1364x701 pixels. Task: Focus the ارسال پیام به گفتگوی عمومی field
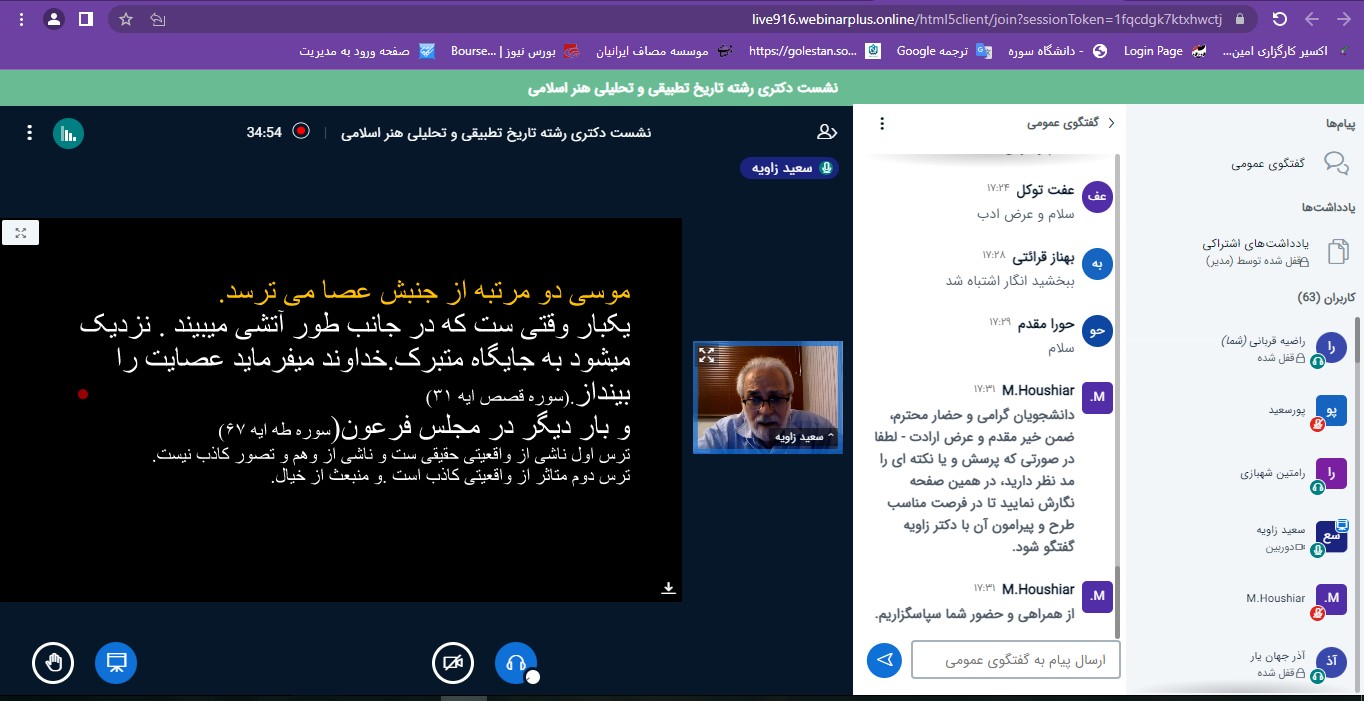[1015, 660]
